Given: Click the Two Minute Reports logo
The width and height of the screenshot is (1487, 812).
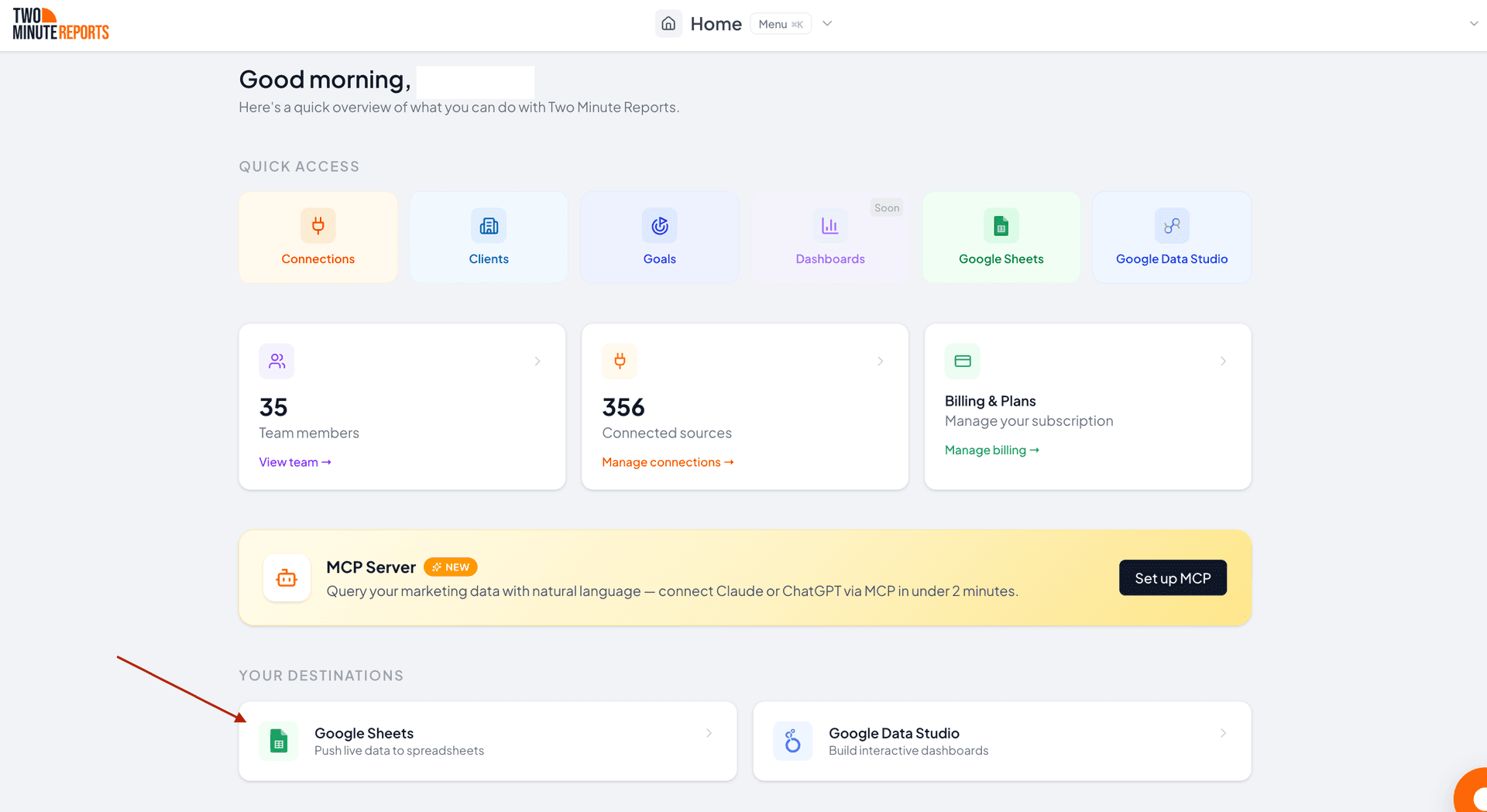Looking at the screenshot, I should (x=61, y=24).
